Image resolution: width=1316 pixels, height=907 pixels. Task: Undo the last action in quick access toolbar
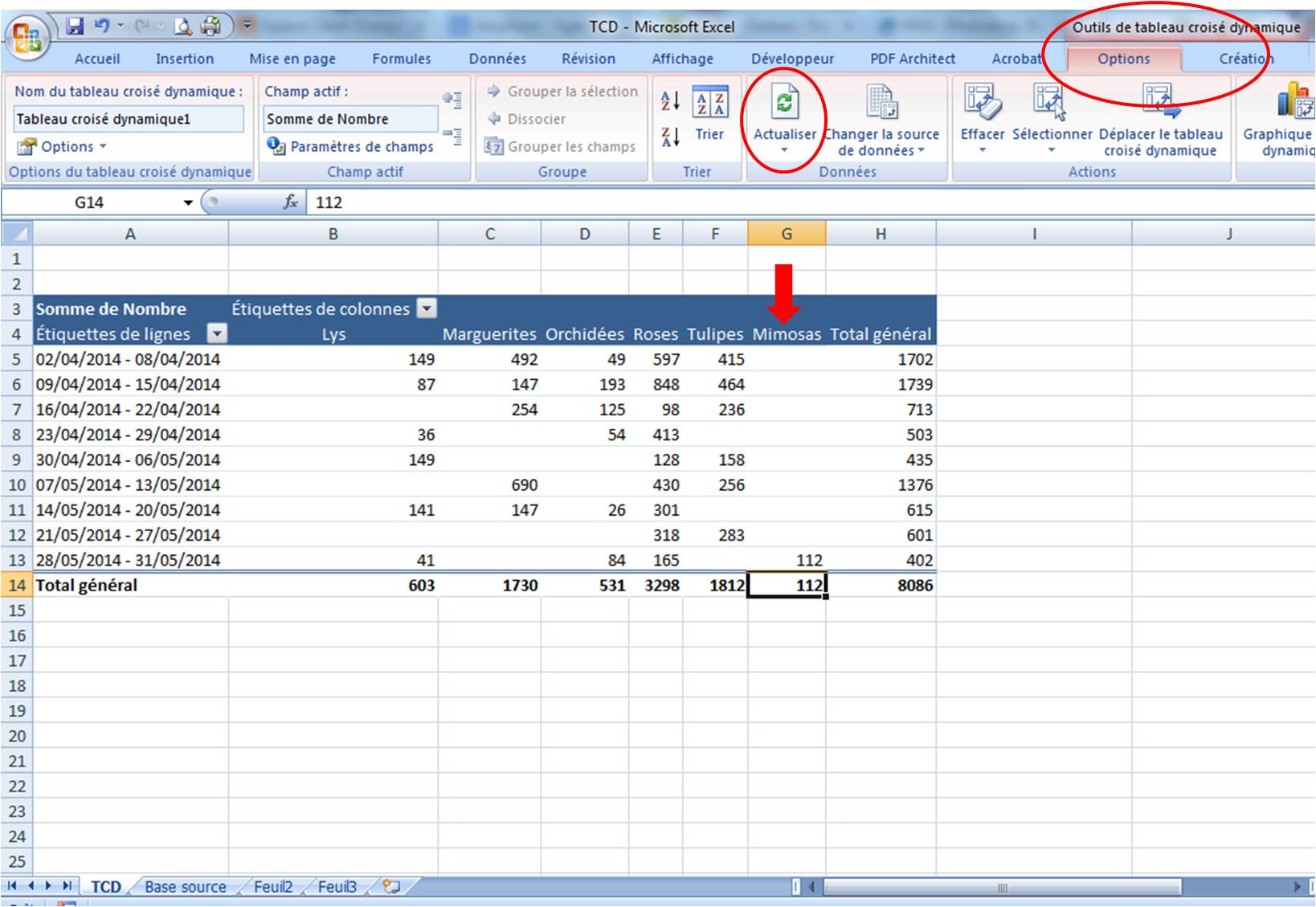[x=102, y=27]
